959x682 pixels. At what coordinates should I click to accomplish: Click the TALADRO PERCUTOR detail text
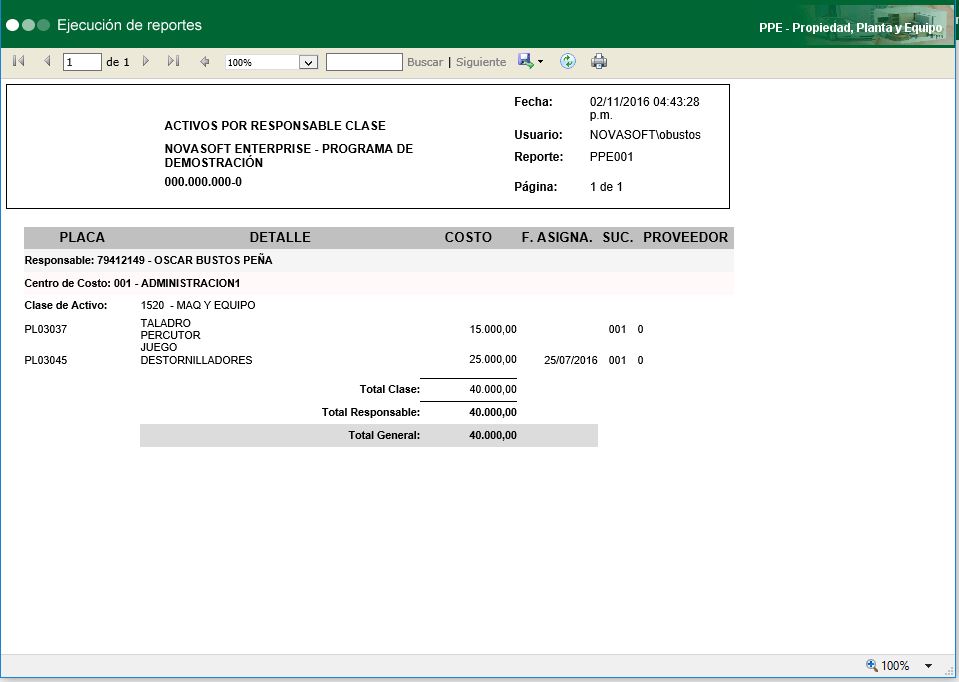pyautogui.click(x=171, y=329)
